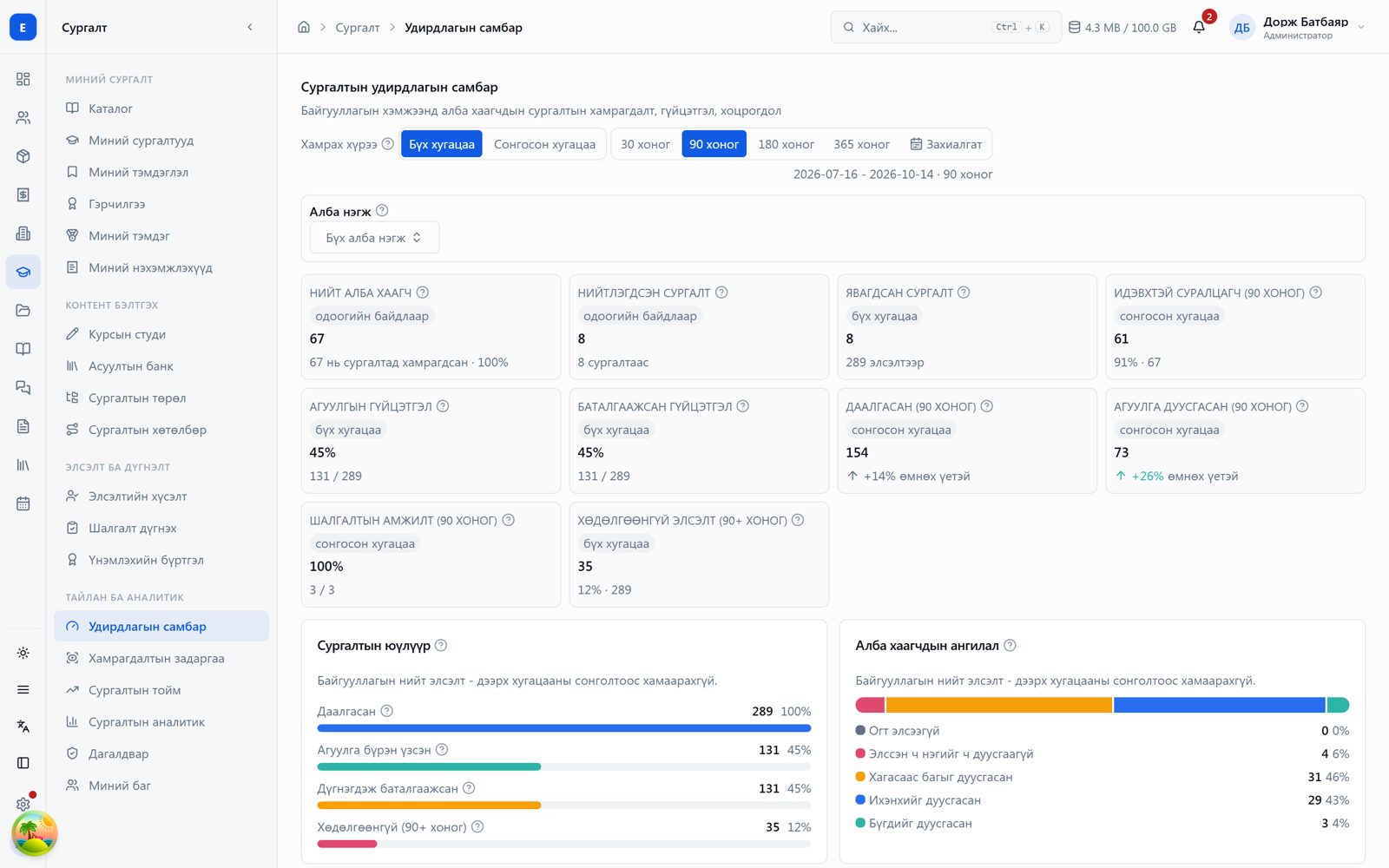Toggle the theme sun icon
Image resolution: width=1389 pixels, height=868 pixels.
pos(23,653)
